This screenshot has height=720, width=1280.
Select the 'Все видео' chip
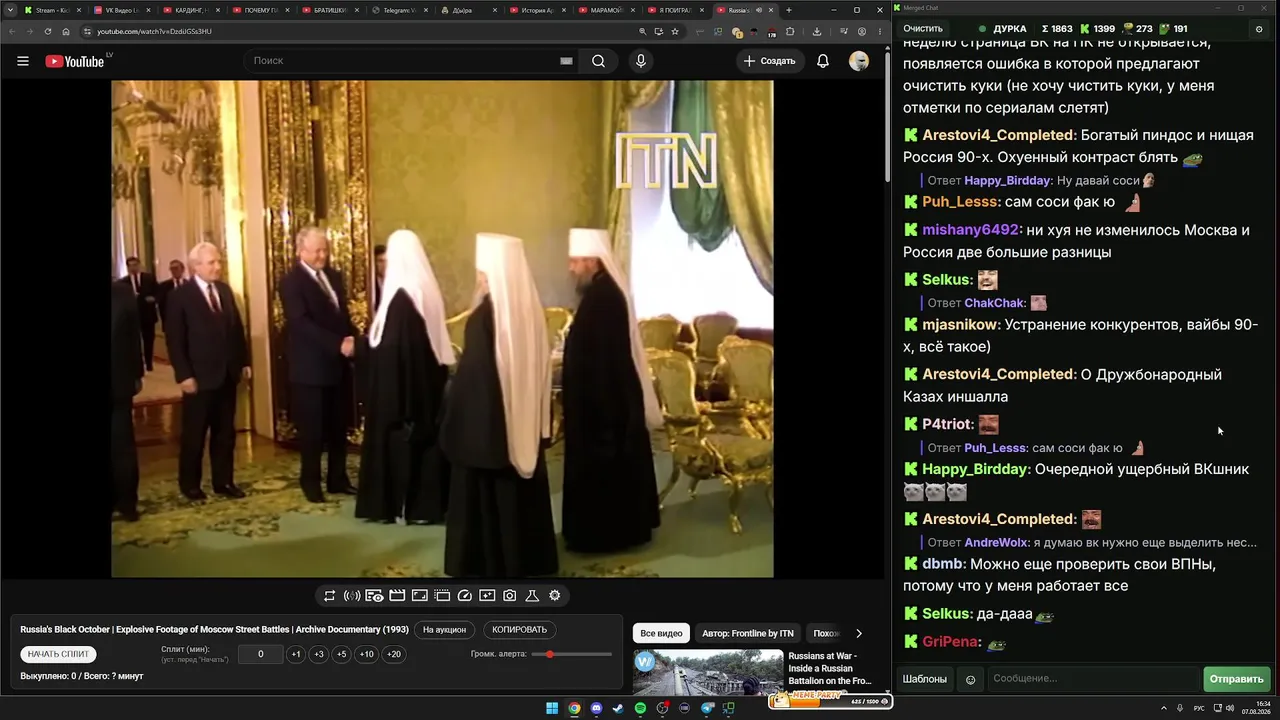coord(661,633)
